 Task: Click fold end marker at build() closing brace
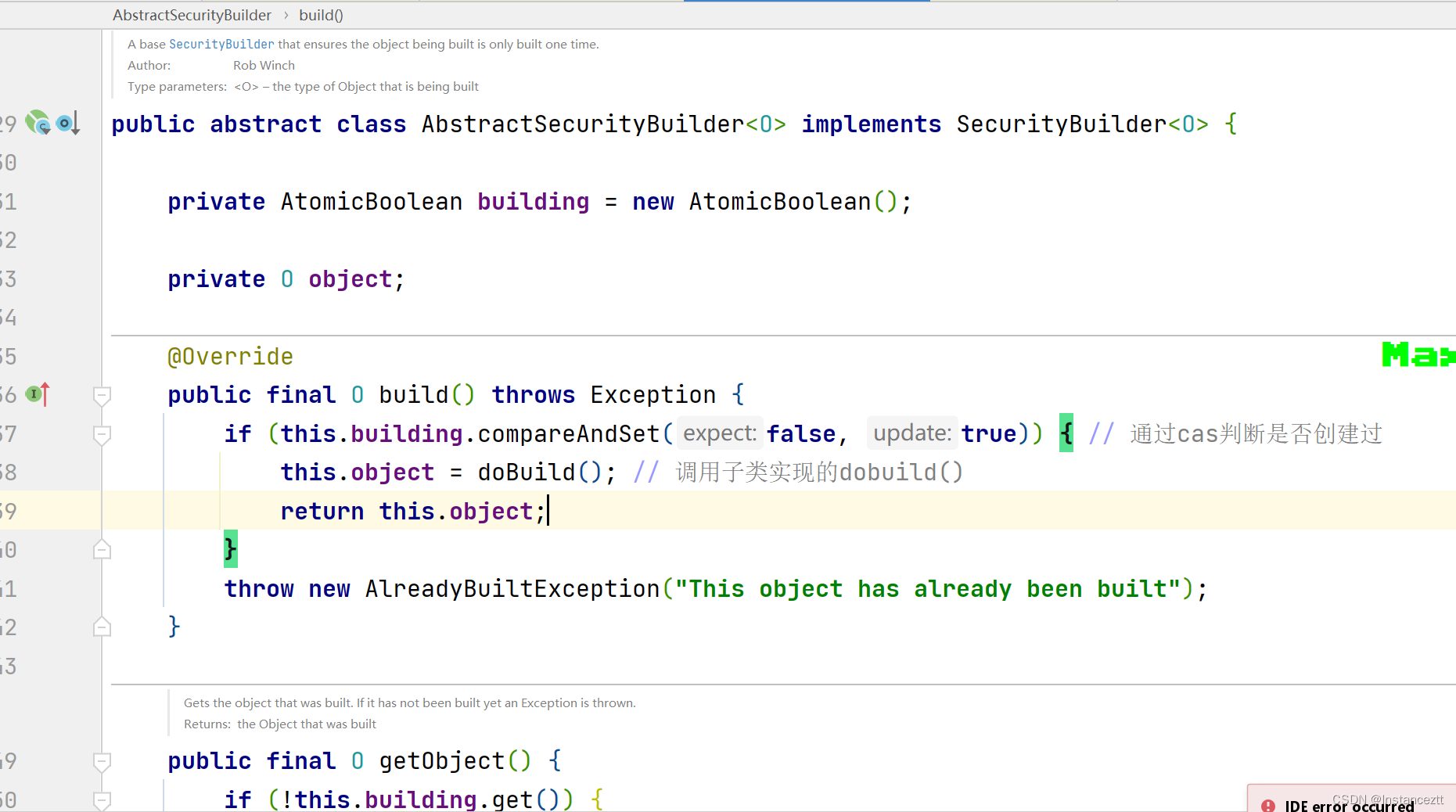(102, 627)
